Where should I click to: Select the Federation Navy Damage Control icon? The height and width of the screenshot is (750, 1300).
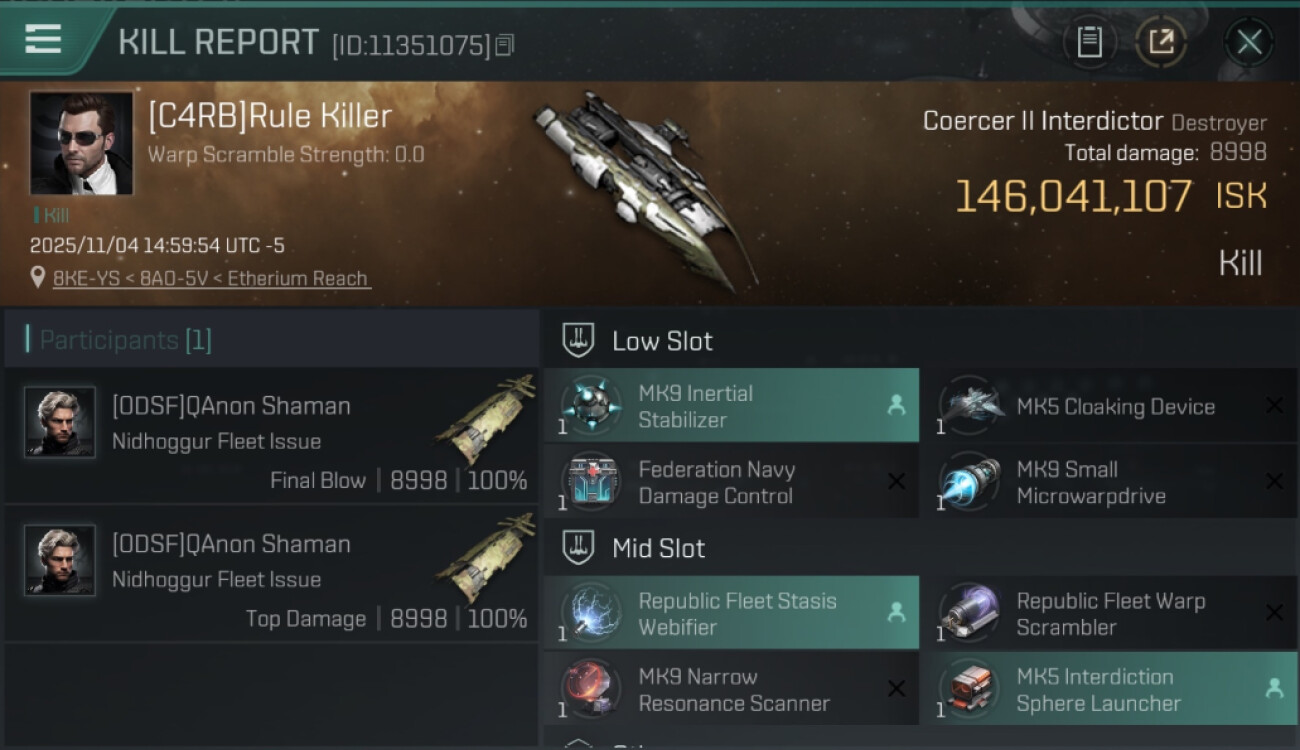click(590, 482)
